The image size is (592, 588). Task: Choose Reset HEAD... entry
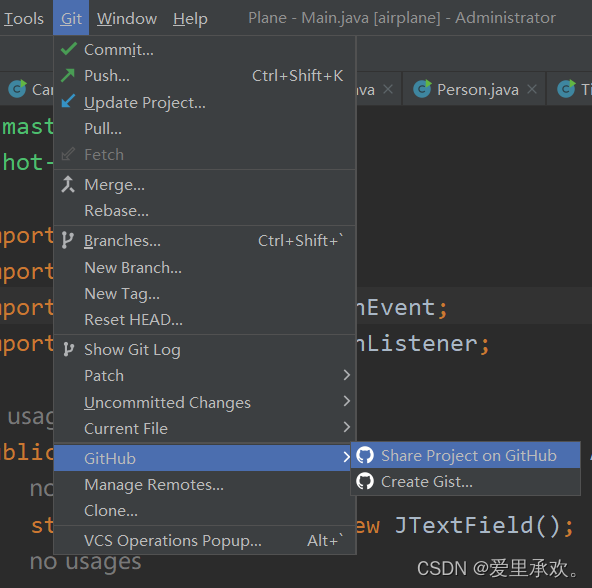pyautogui.click(x=205, y=319)
